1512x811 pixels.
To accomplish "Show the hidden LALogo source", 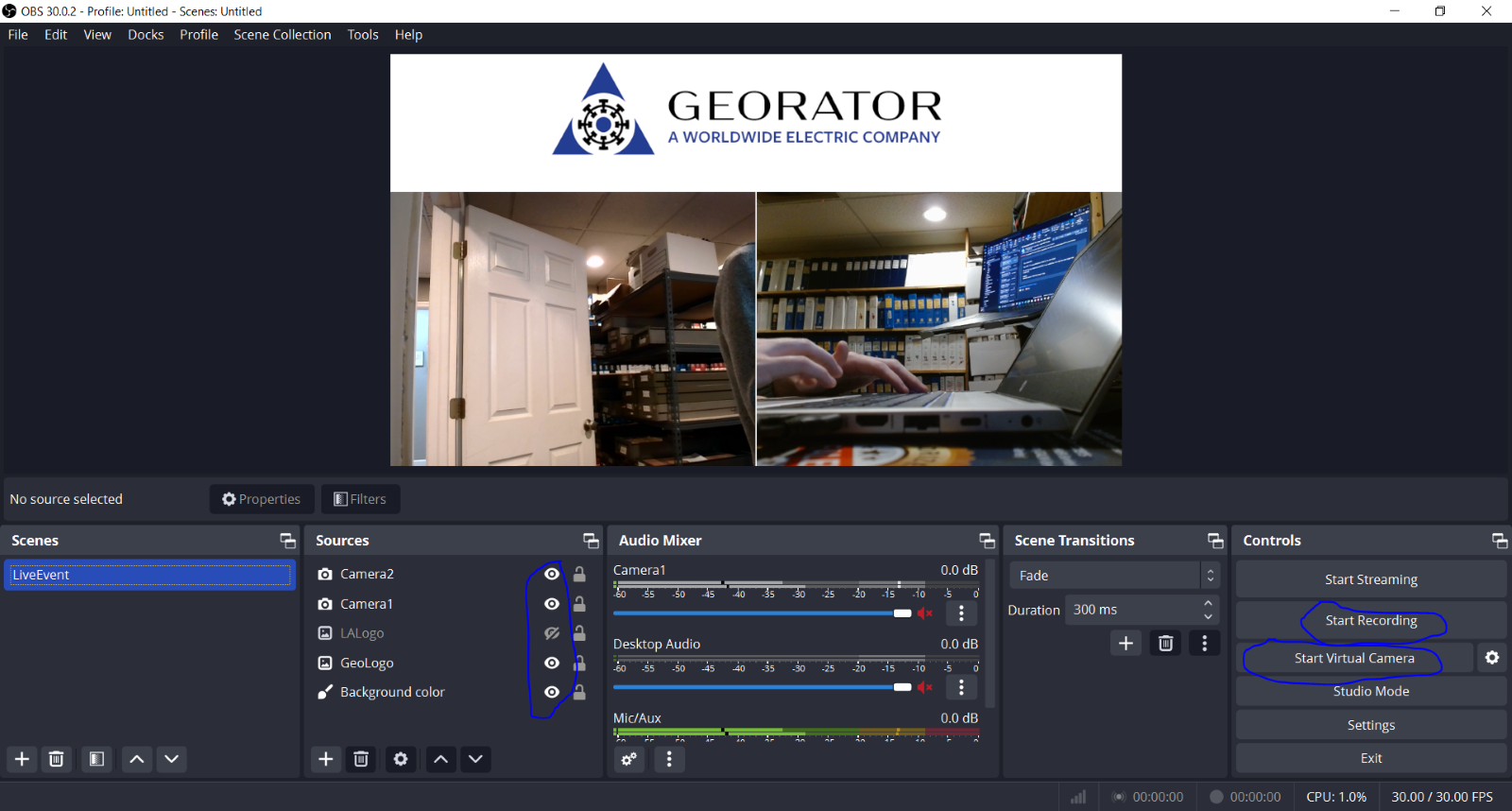I will pos(552,633).
